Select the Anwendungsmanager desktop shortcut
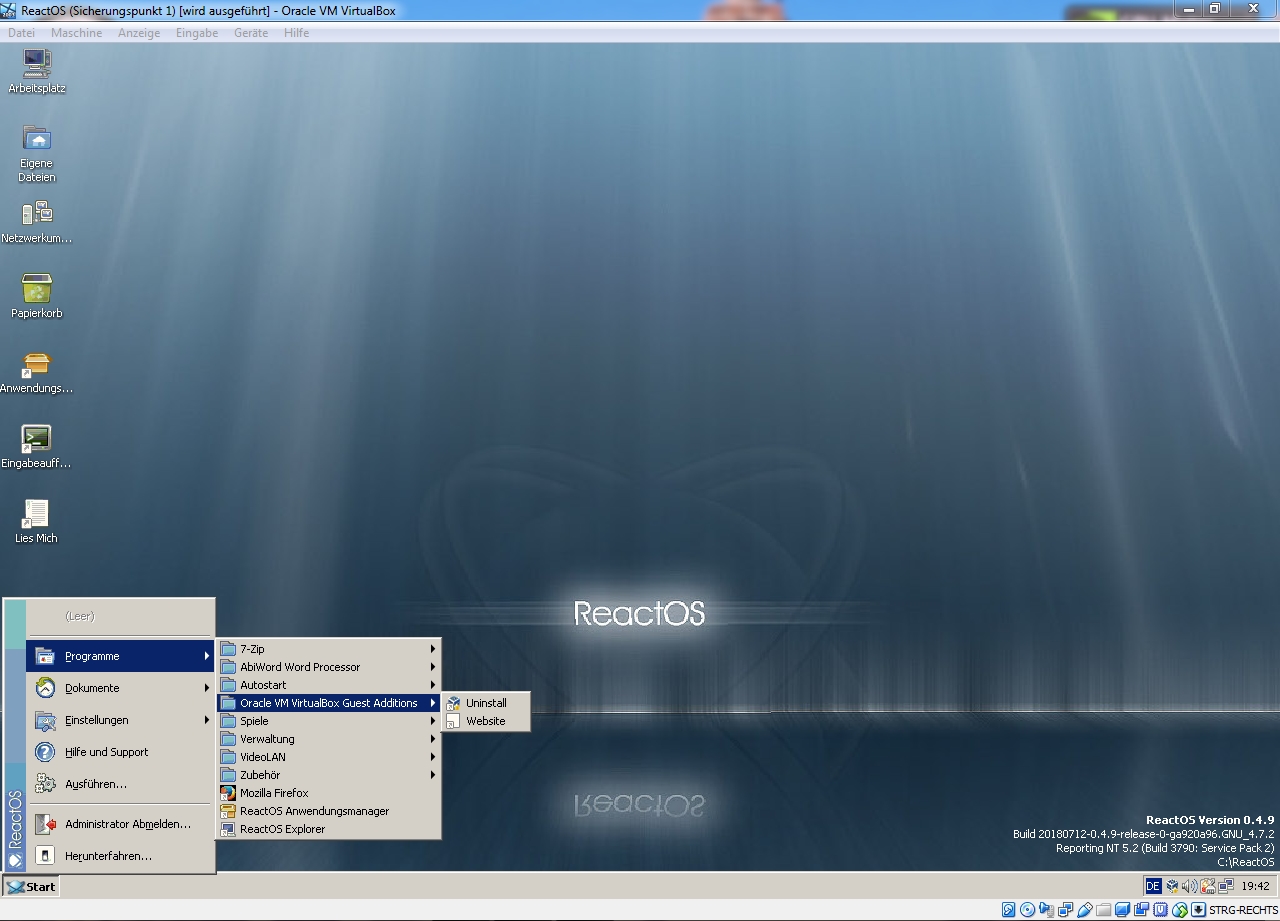The height and width of the screenshot is (921, 1280). click(37, 371)
